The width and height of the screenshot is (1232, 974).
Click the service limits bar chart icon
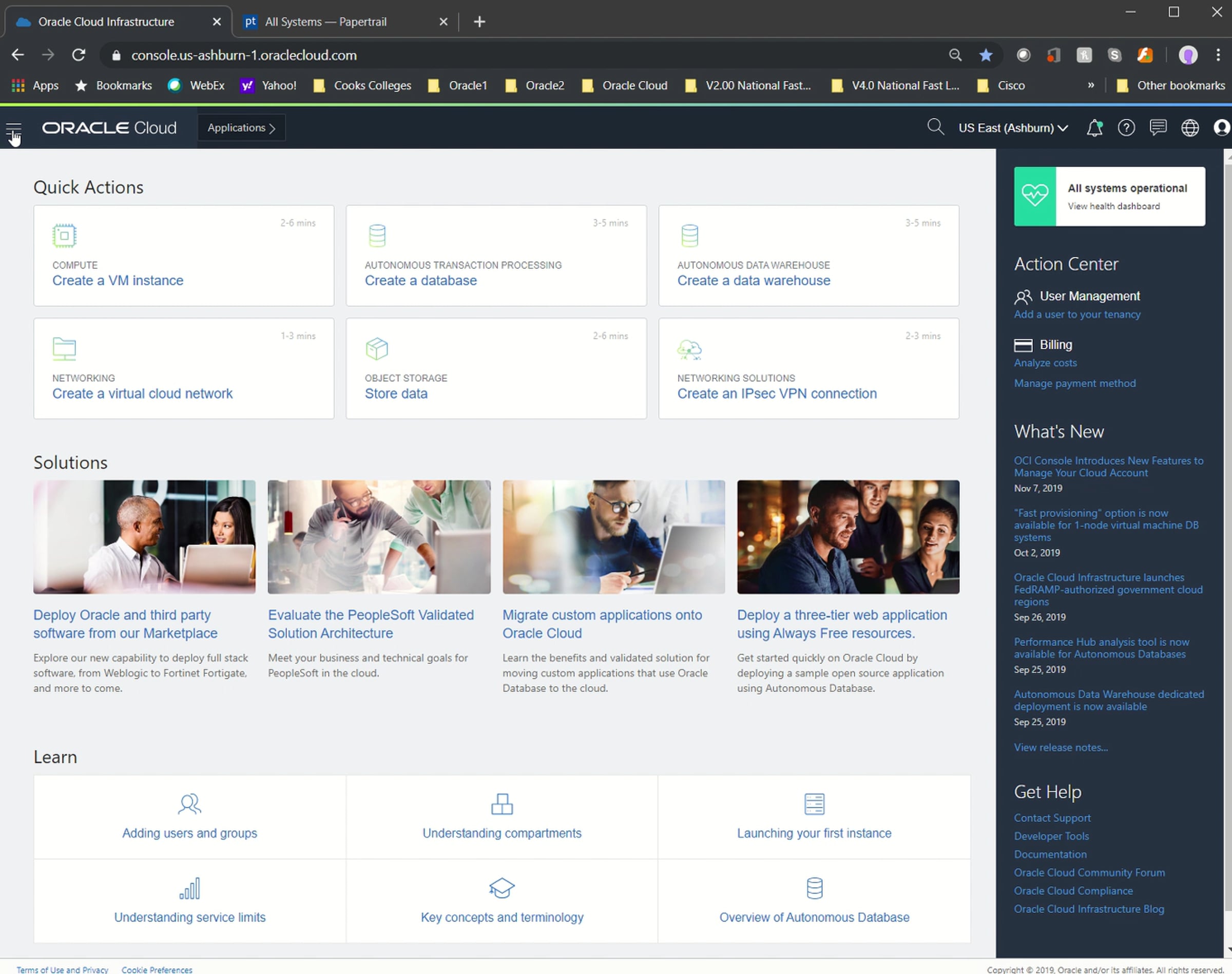[x=189, y=888]
